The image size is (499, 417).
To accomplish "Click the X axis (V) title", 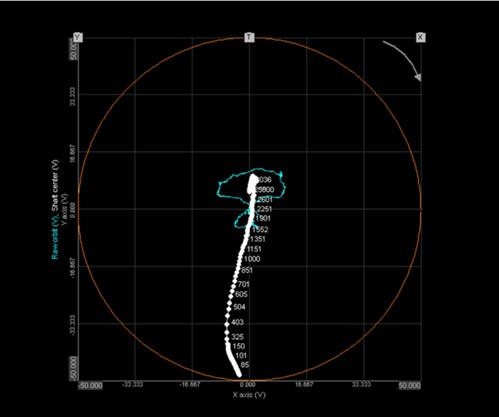I will pos(249,395).
